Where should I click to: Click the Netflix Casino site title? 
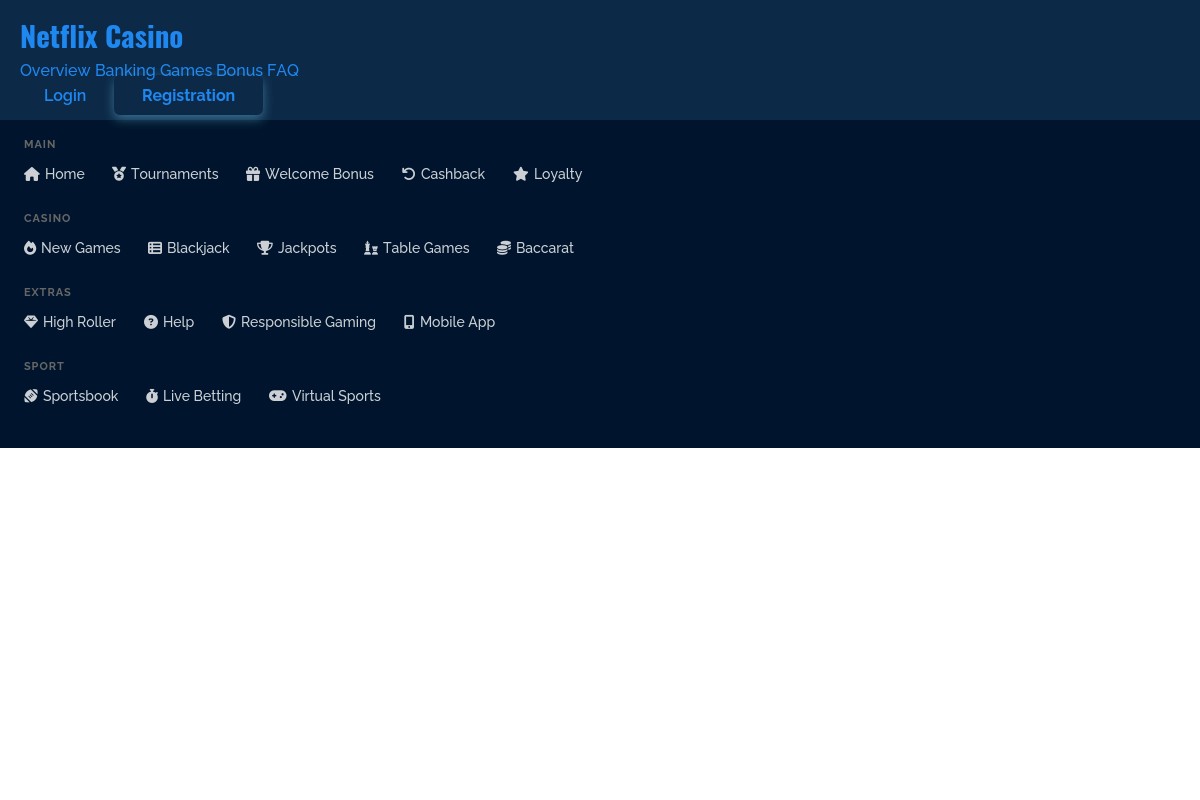102,36
